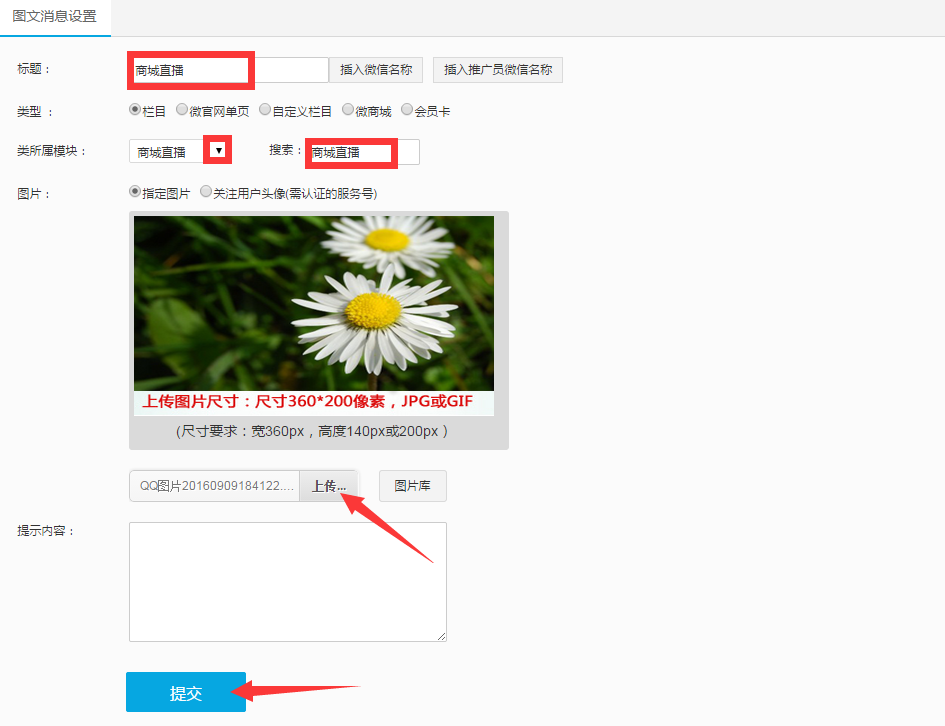The height and width of the screenshot is (726, 945).
Task: Select the 微商城 radio button
Action: click(x=348, y=110)
